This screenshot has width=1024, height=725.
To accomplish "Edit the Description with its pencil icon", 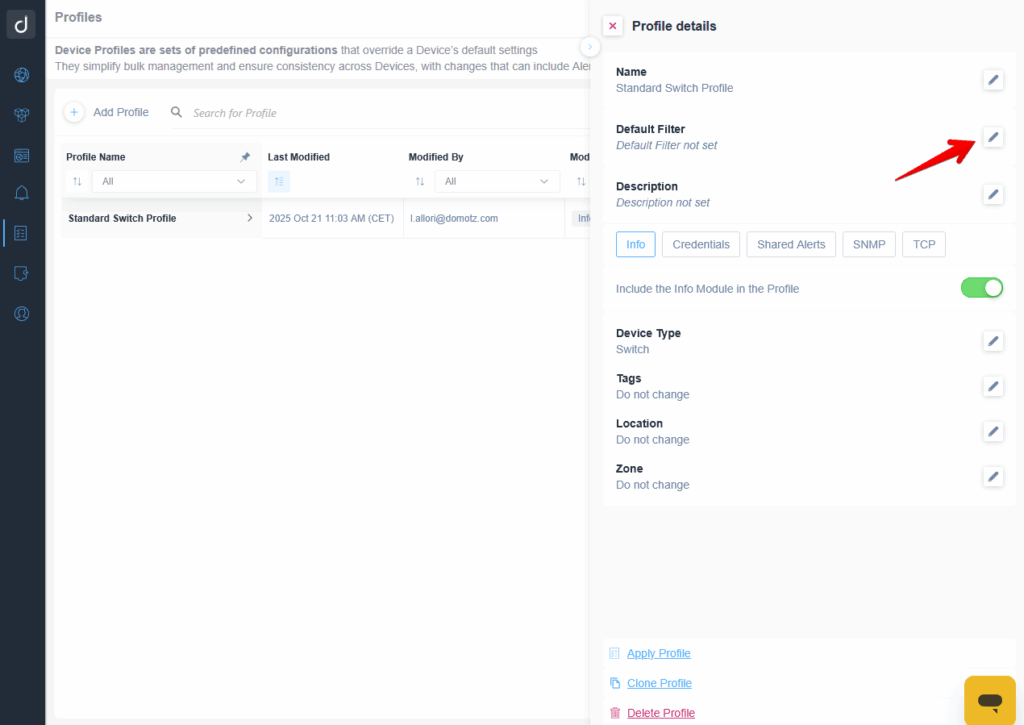I will click(x=992, y=194).
